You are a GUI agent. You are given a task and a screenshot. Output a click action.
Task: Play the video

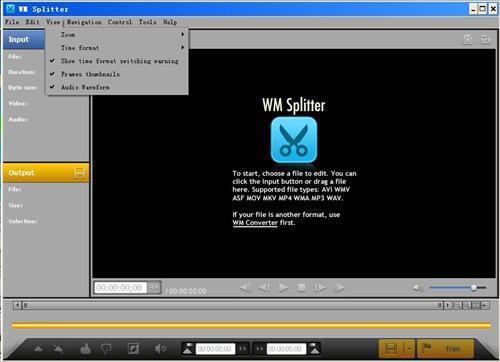click(283, 287)
